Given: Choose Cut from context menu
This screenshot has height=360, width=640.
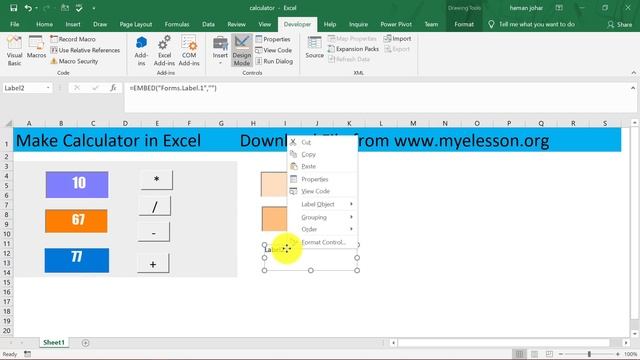Looking at the screenshot, I should (x=322, y=142).
